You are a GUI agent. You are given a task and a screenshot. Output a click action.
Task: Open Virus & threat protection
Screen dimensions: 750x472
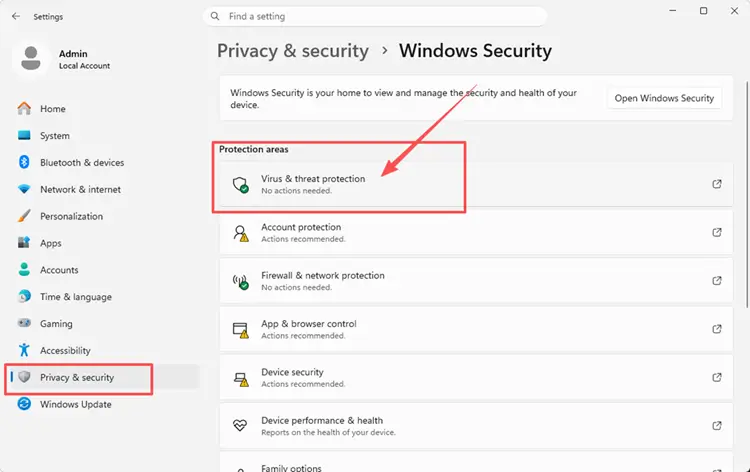476,184
